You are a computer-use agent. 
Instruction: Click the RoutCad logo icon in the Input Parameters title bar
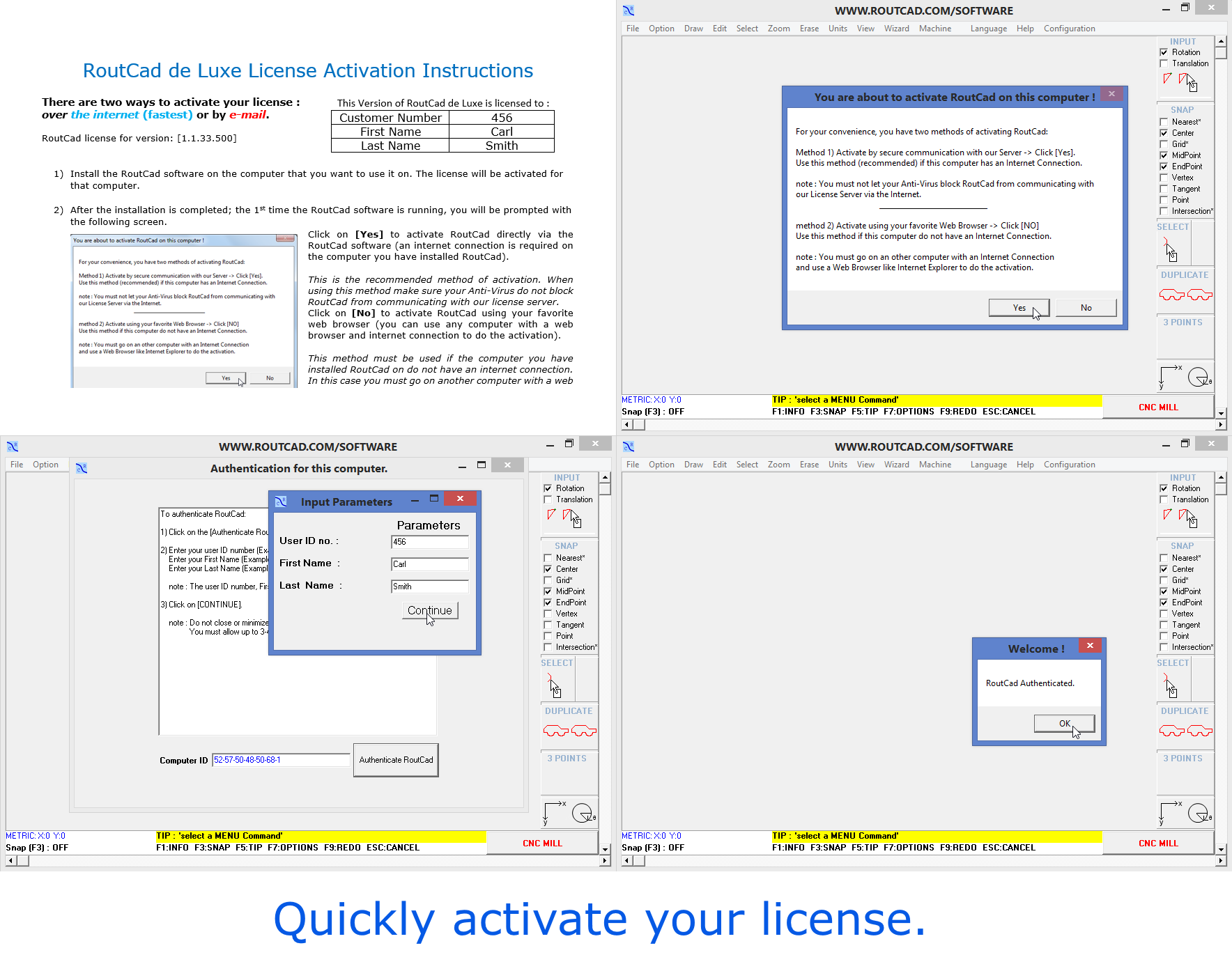(281, 502)
